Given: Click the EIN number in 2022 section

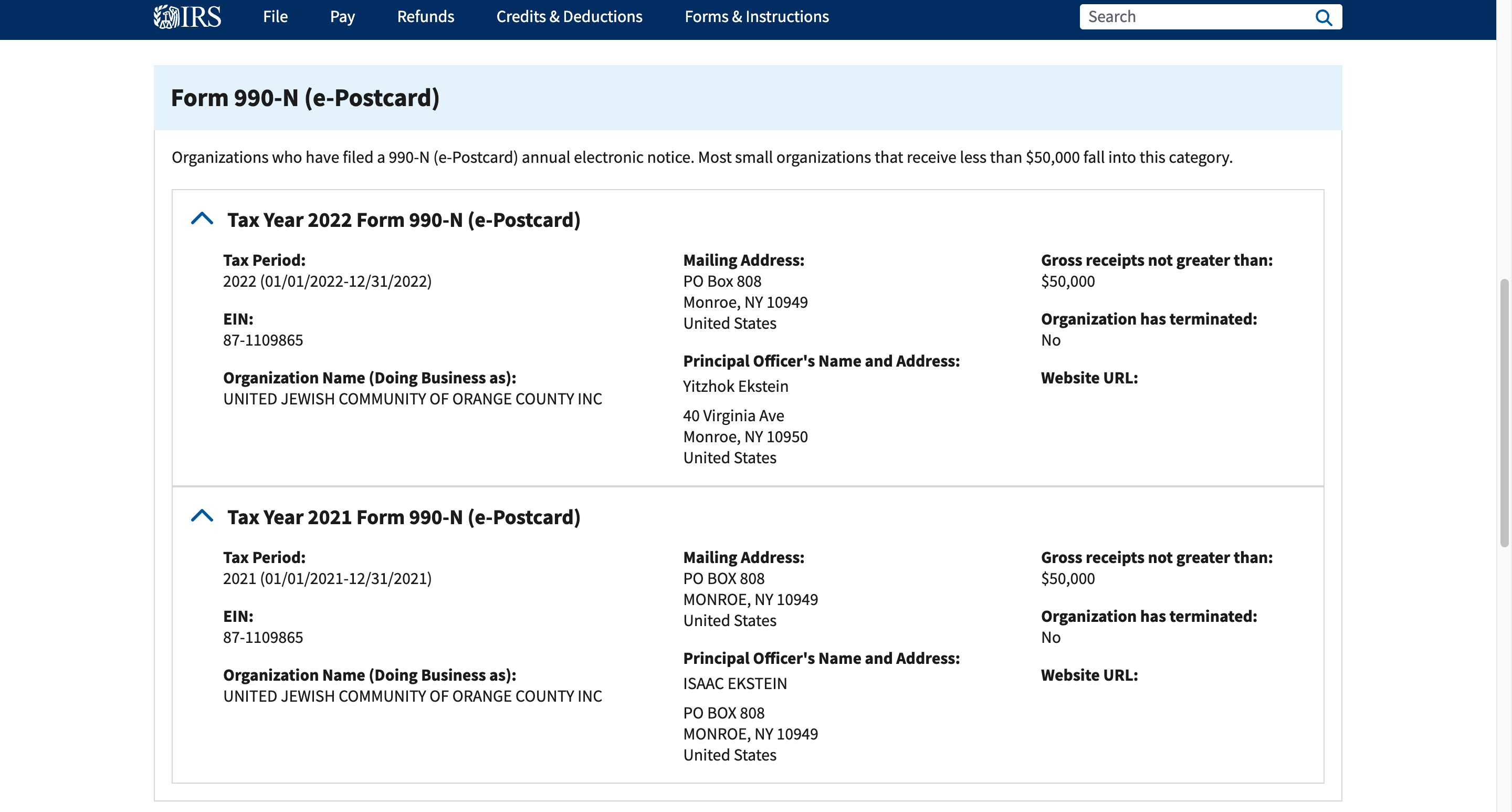Looking at the screenshot, I should coord(263,340).
